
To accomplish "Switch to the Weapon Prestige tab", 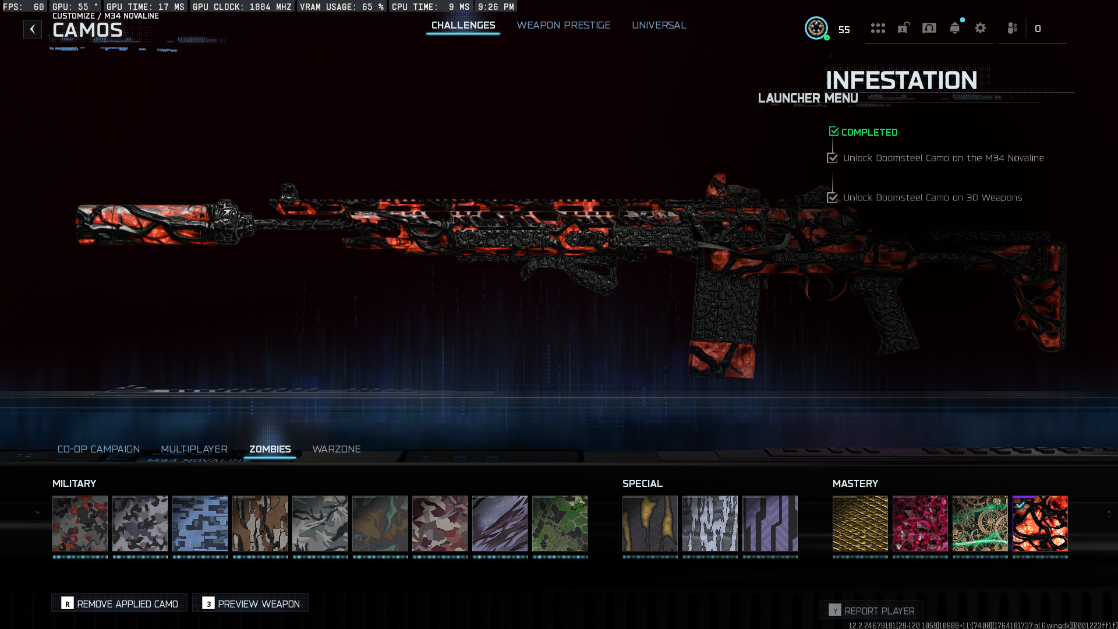I will 563,25.
